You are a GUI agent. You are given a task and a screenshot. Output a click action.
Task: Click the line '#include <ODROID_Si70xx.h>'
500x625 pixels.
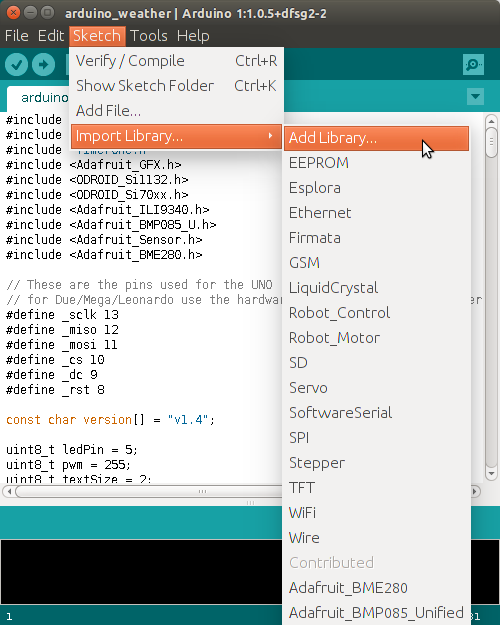point(97,195)
